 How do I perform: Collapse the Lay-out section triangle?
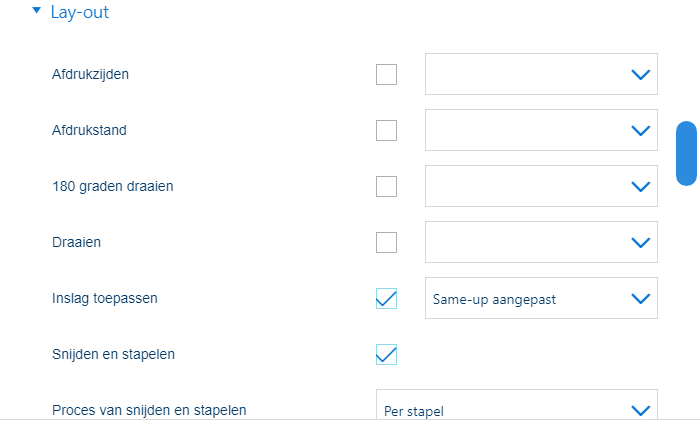coord(37,12)
